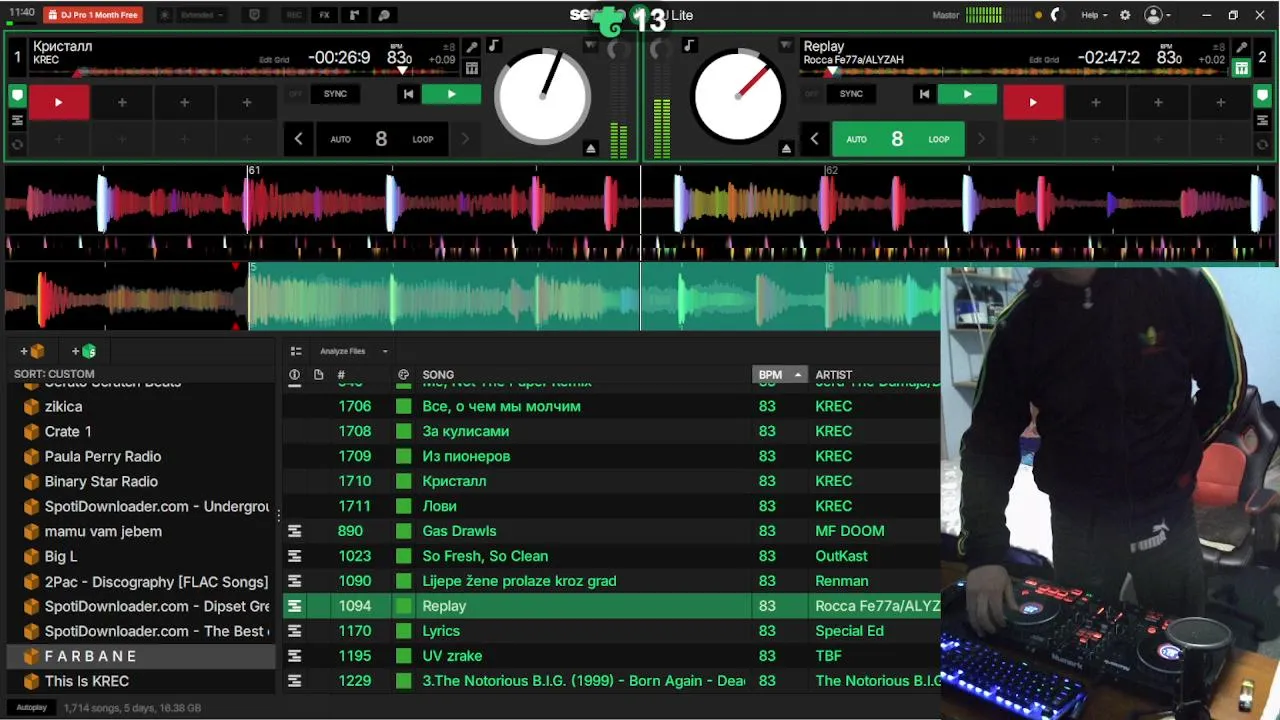The image size is (1280, 720).
Task: Click the headphone cue mix icon
Action: (1055, 15)
